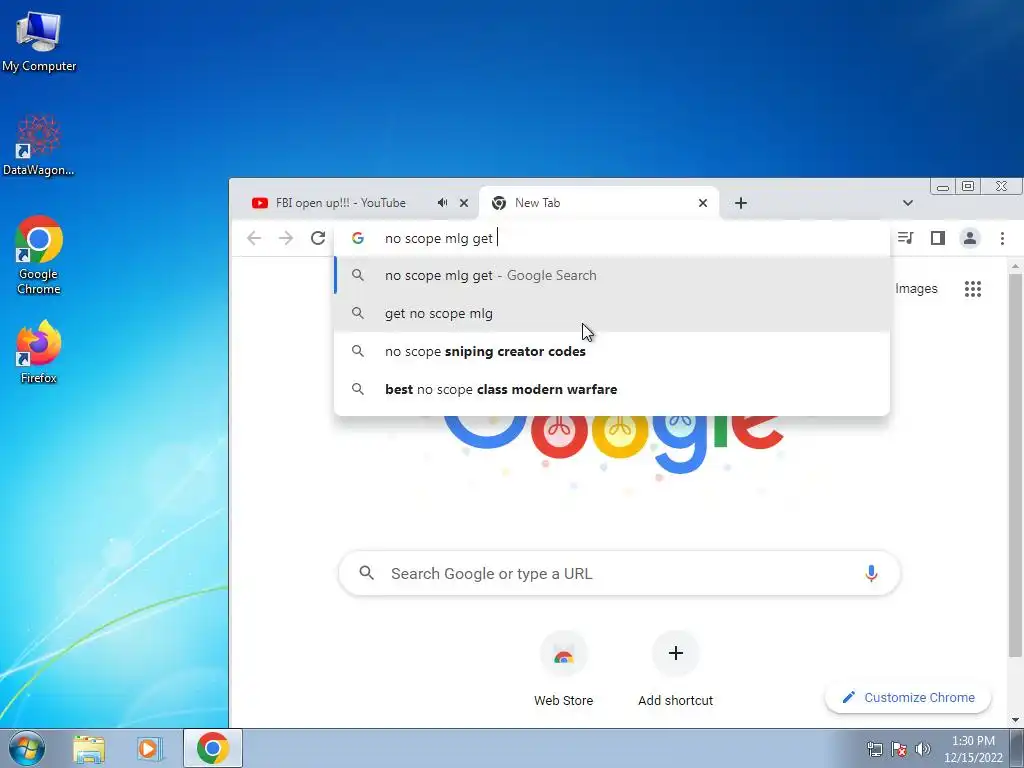The height and width of the screenshot is (768, 1024).
Task: Choose 'get no scope mlg' suggestion
Action: (x=612, y=313)
